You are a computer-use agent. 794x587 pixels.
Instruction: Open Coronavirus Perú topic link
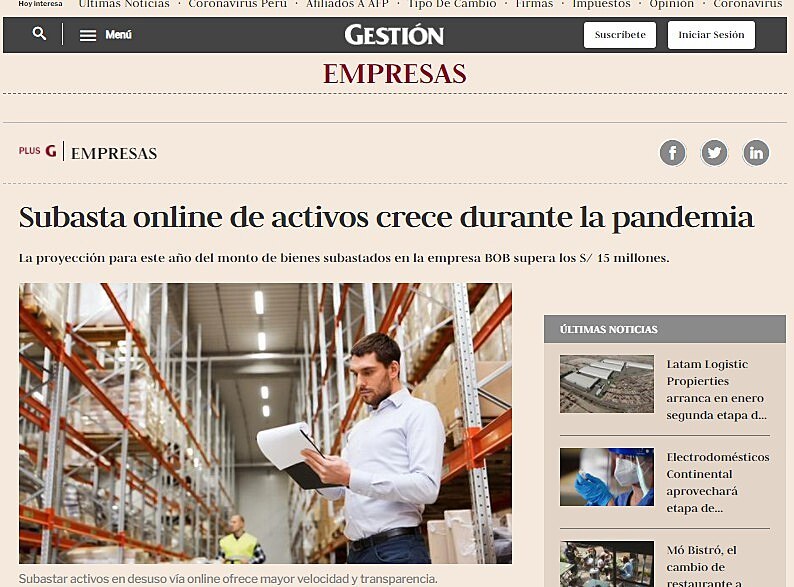[x=237, y=4]
